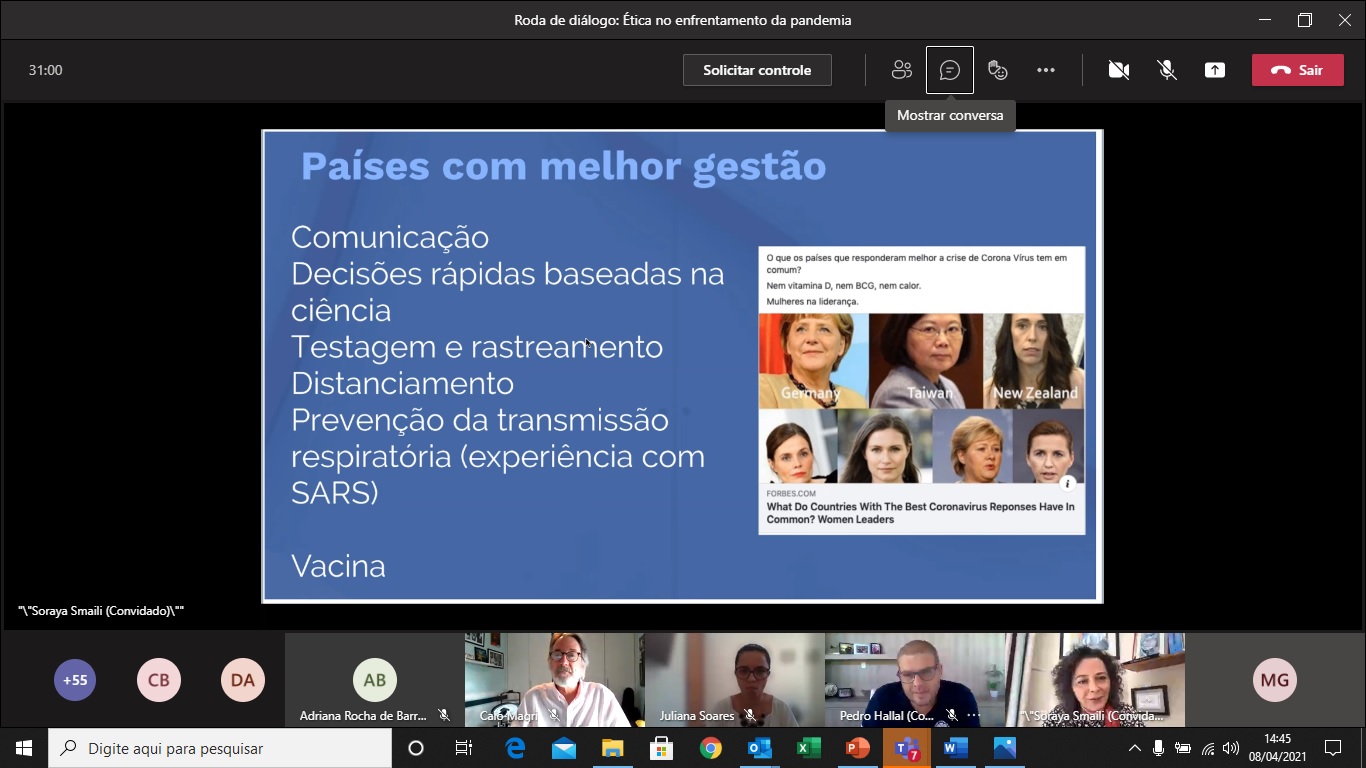Unmute the microphone
The image size is (1366, 768).
(x=1166, y=70)
